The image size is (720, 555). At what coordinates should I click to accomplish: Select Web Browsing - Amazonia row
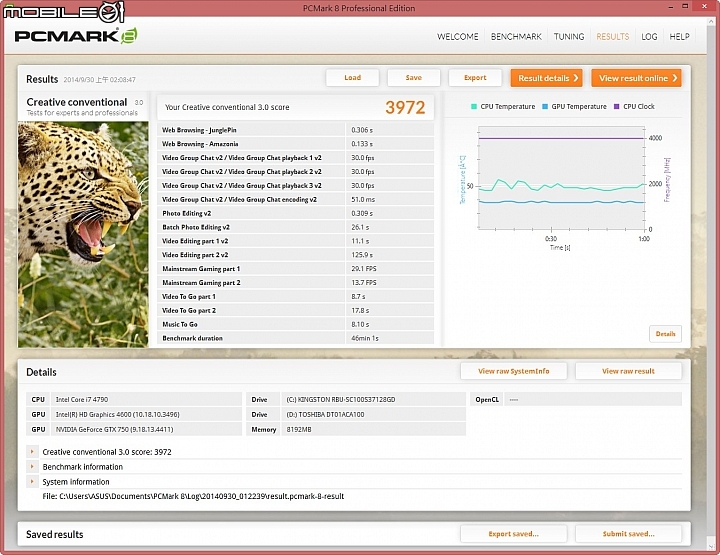(x=295, y=144)
